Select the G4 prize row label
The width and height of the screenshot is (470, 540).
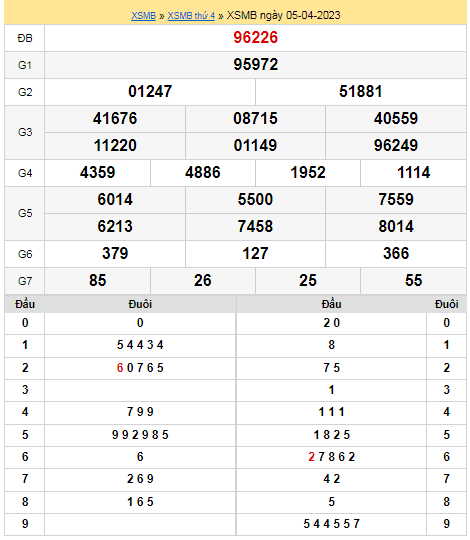click(x=25, y=173)
